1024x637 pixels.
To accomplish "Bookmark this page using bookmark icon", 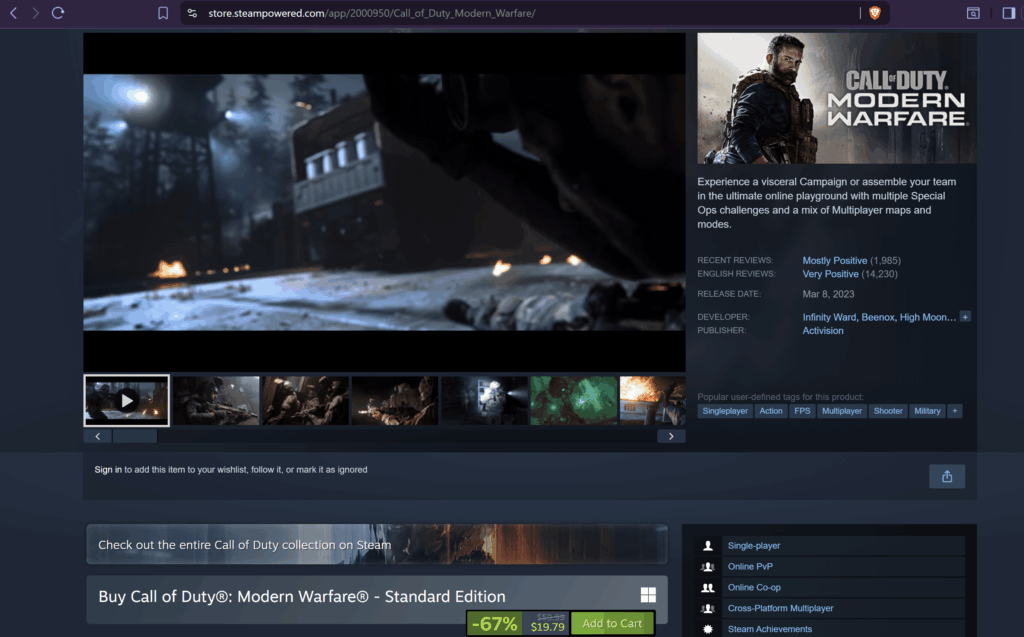I will click(x=163, y=13).
